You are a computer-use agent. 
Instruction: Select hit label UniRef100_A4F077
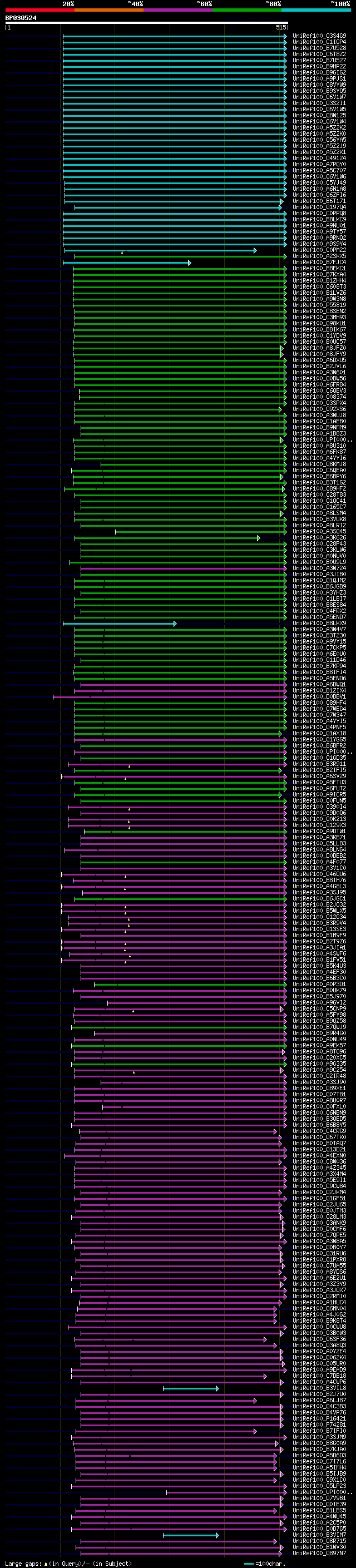319,862
